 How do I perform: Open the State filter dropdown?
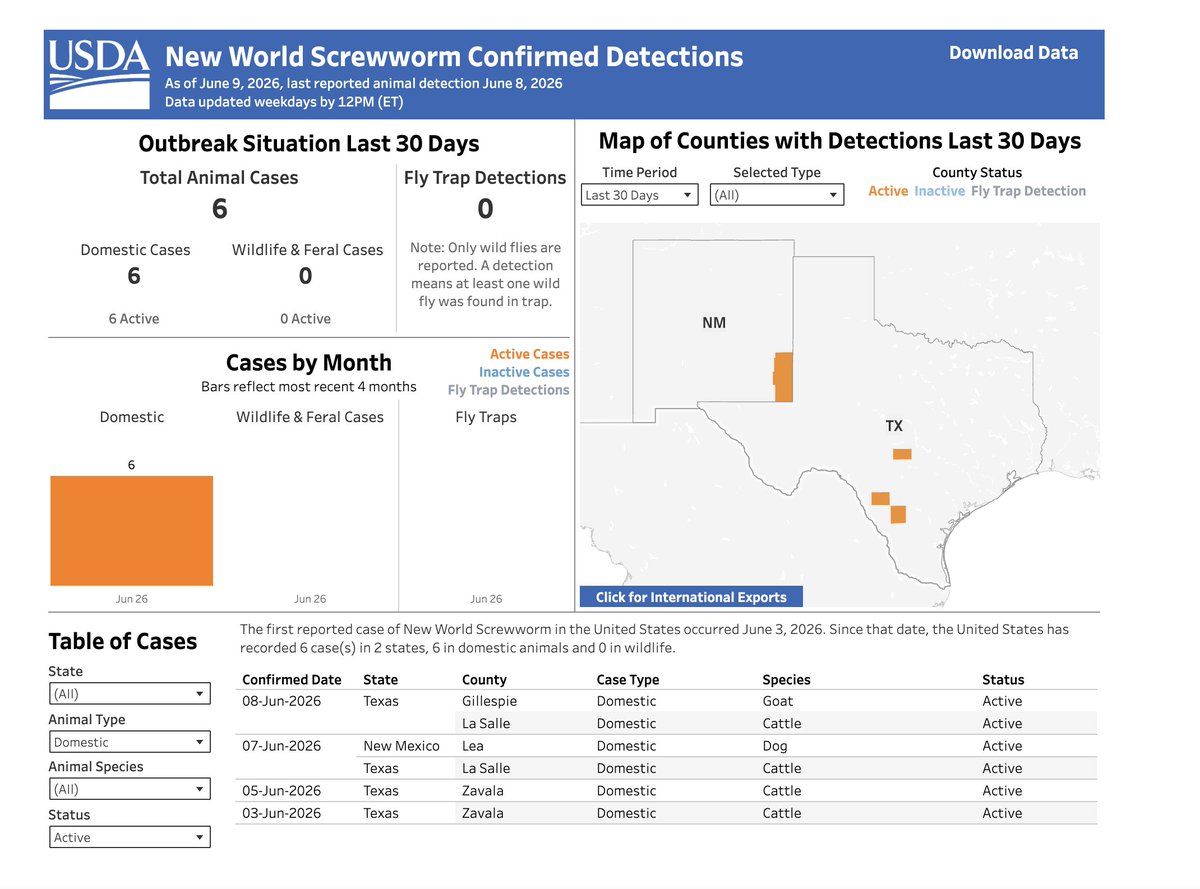[x=130, y=693]
